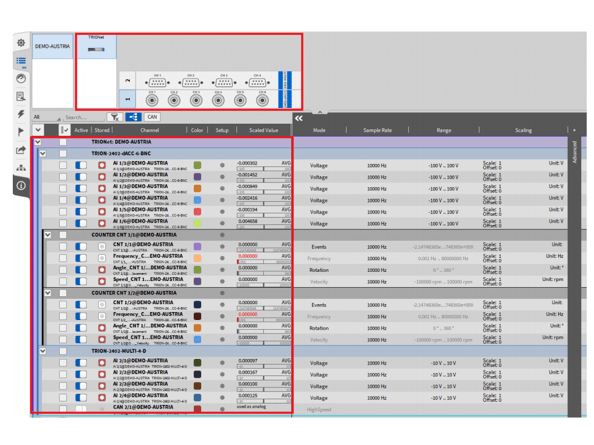The height and width of the screenshot is (445, 594).
Task: Collapse the COUNTER CNT 1/1@DEMO-AUSTRIA group
Action: 48,235
